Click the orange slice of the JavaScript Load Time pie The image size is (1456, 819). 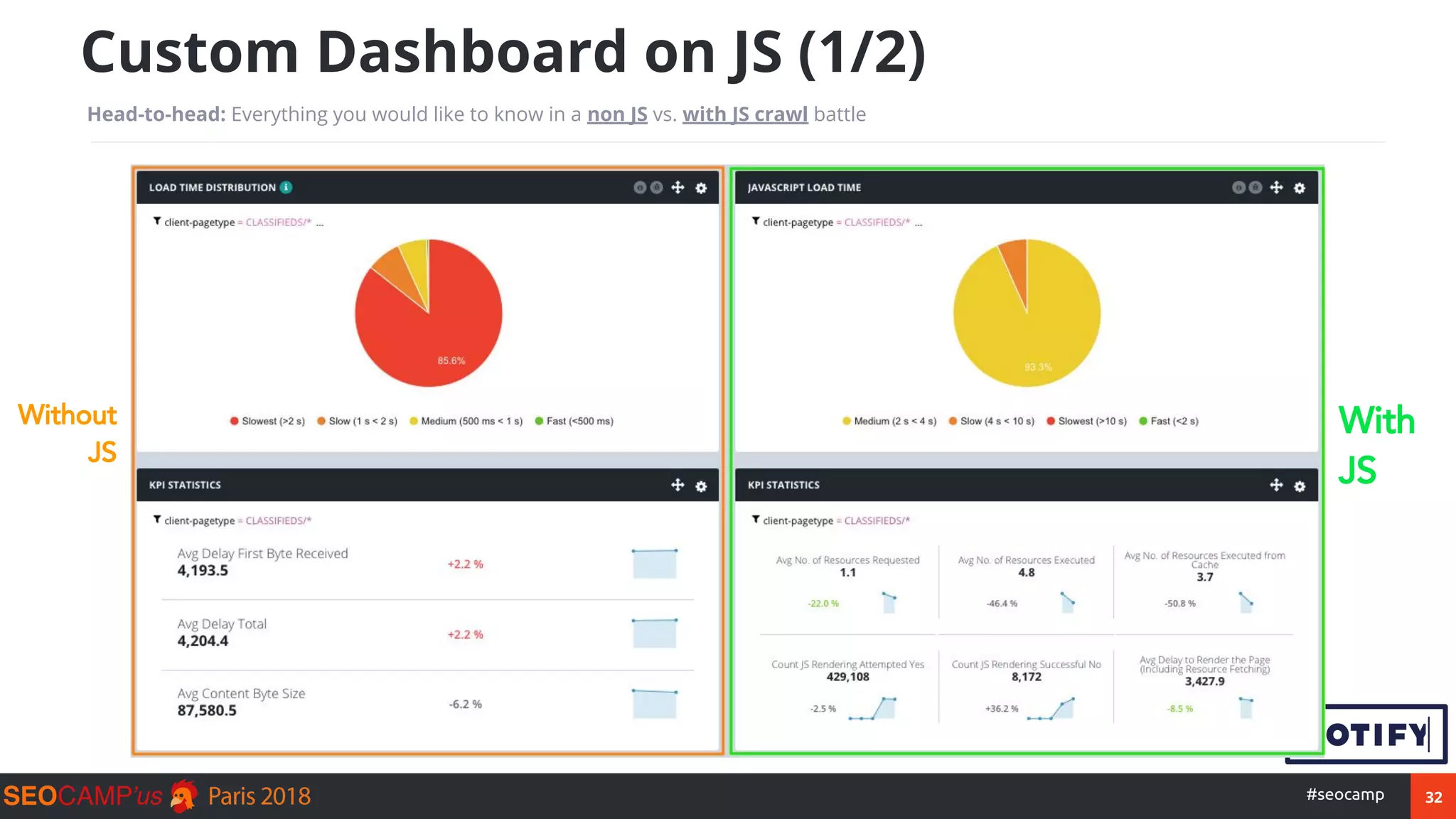pyautogui.click(x=1016, y=267)
